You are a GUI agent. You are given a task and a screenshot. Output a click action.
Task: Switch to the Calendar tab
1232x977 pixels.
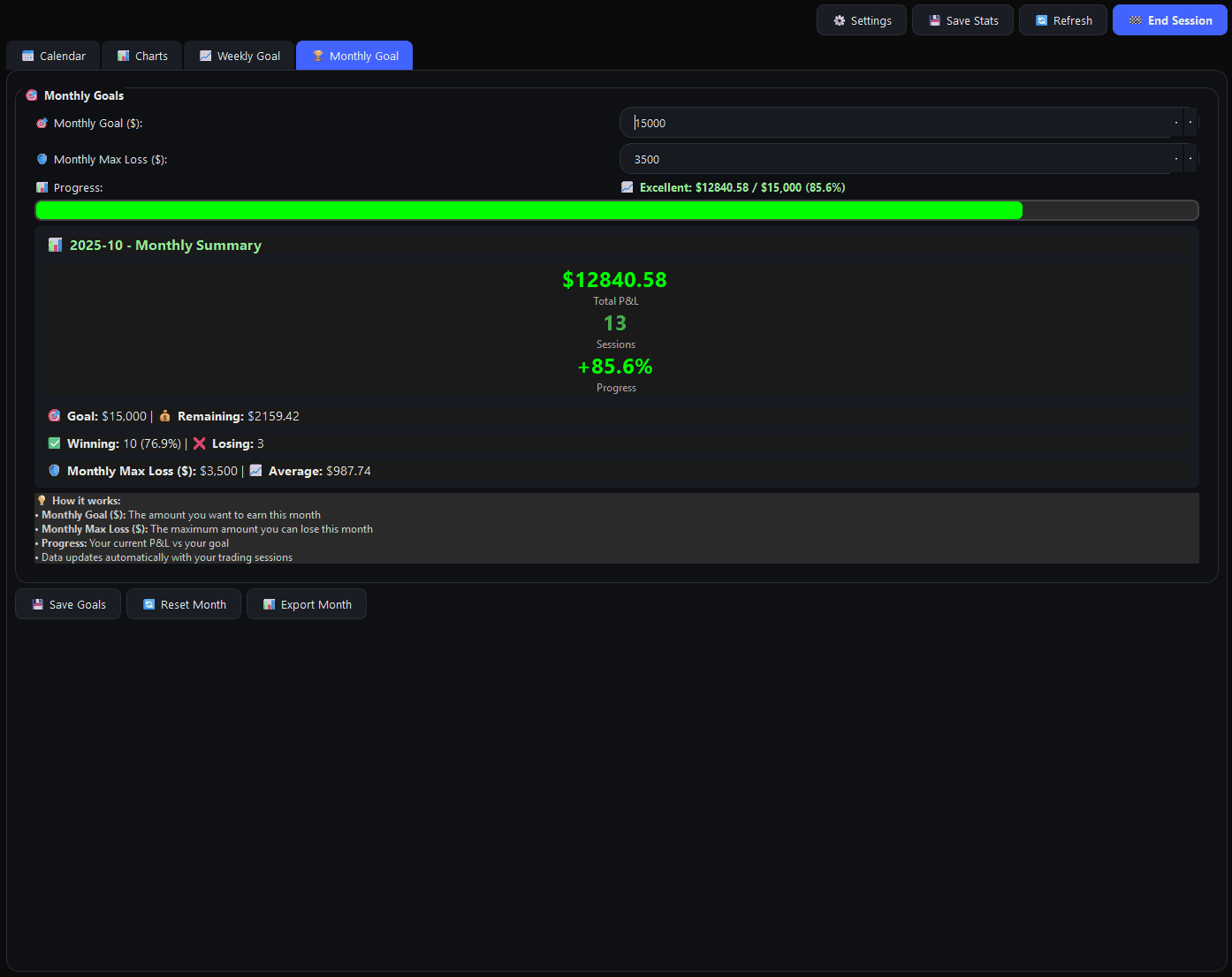tap(53, 56)
